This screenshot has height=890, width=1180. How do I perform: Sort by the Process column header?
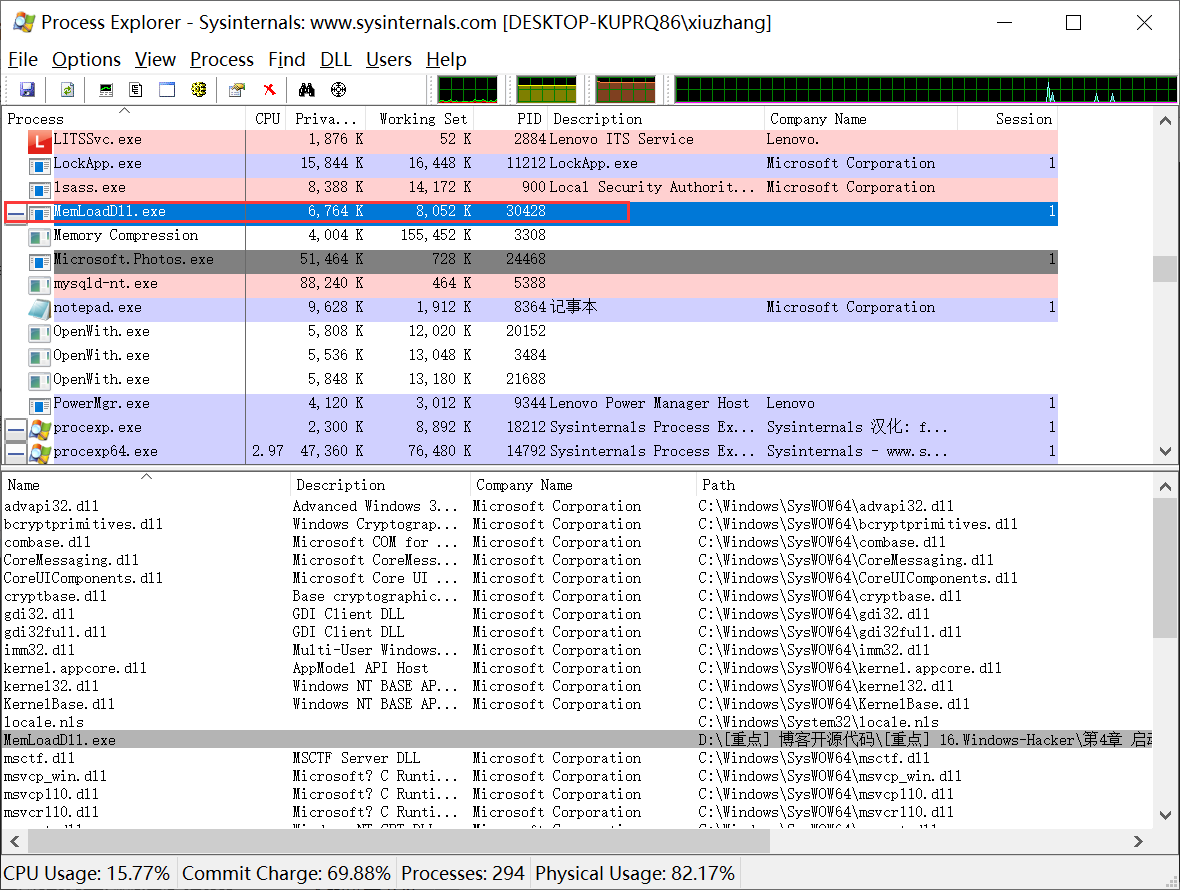tap(124, 119)
